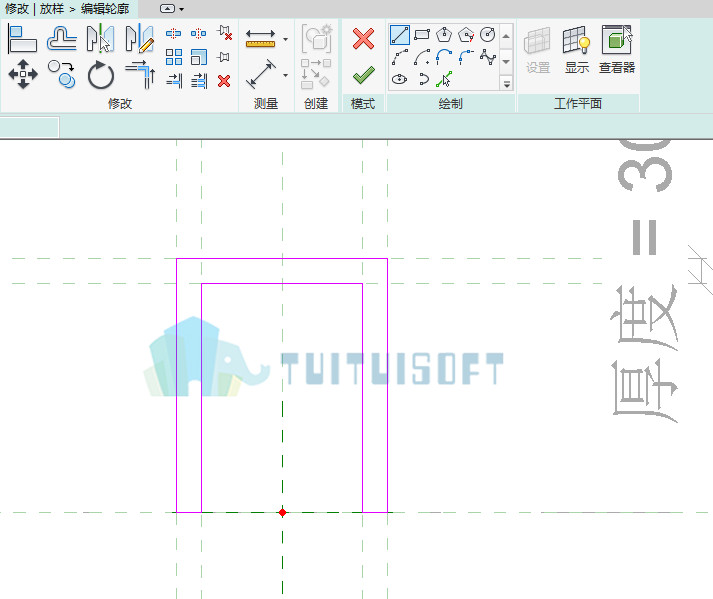Select the Split with Gap tool
This screenshot has width=713, height=599.
tap(199, 33)
